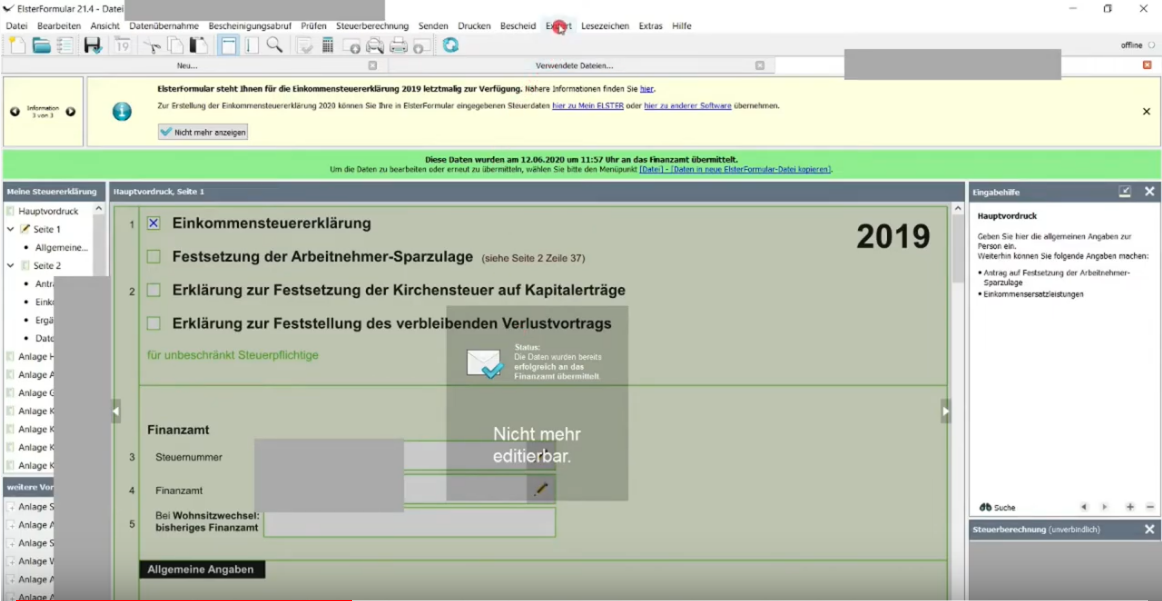
Task: Select Allgemeine... under Seite 1
Action: coord(62,248)
